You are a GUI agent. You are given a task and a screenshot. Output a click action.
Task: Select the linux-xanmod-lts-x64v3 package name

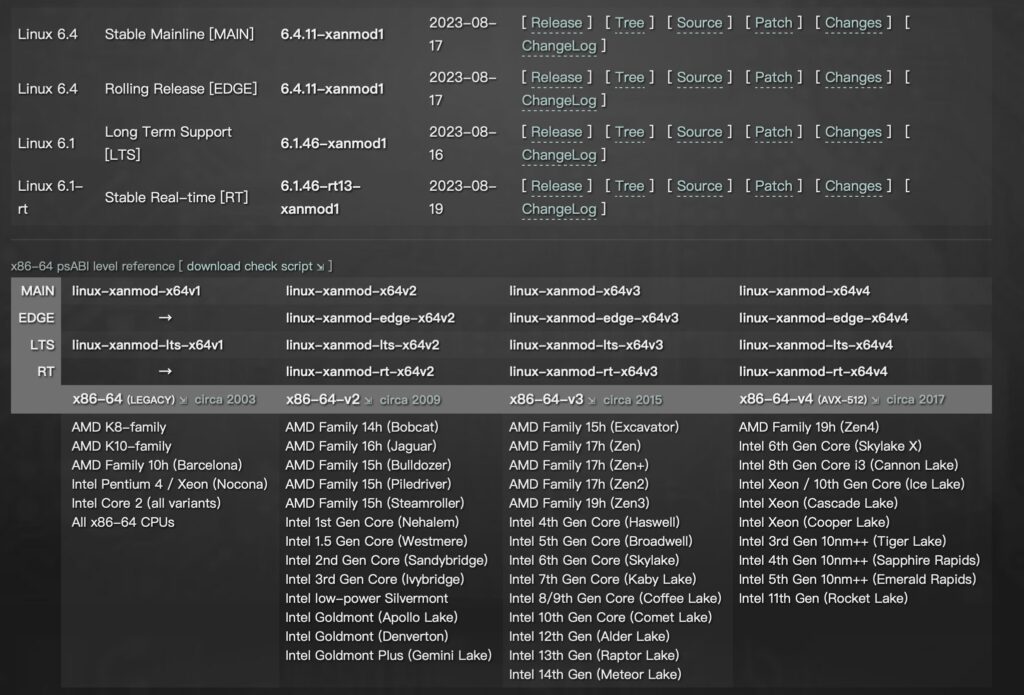click(586, 345)
